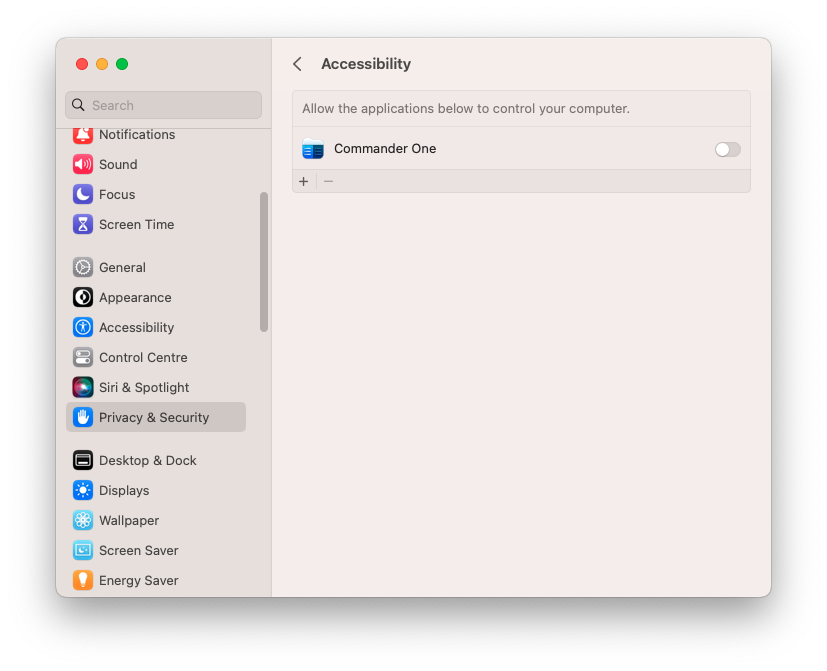827x671 pixels.
Task: Open Sound settings from the sidebar
Action: (x=118, y=164)
